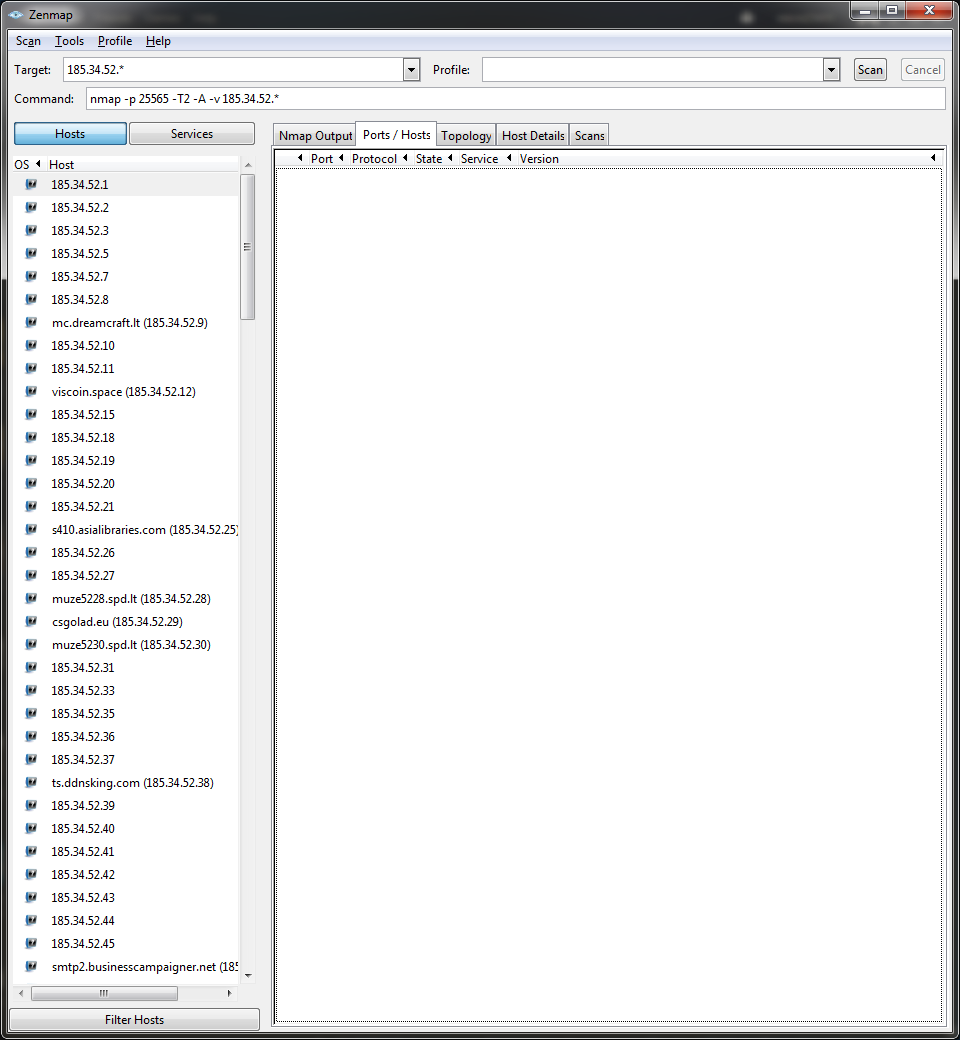Click the OS icon beside 185.34.52.2
This screenshot has height=1040, width=960.
31,208
